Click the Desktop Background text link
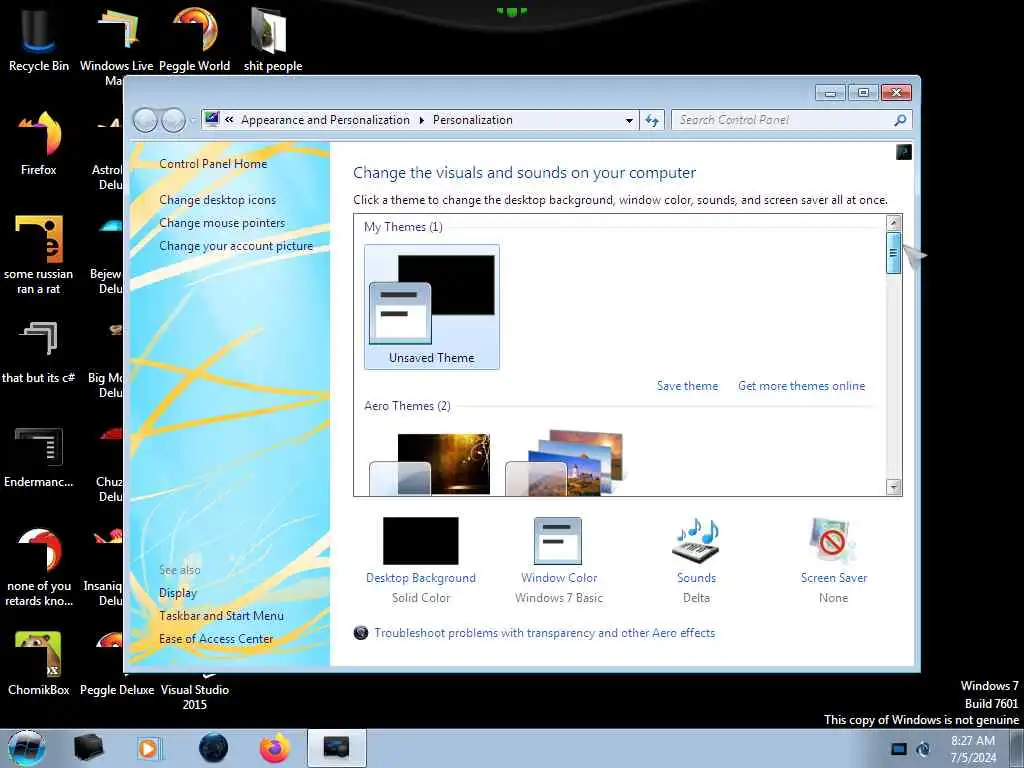The image size is (1024, 768). (x=421, y=578)
